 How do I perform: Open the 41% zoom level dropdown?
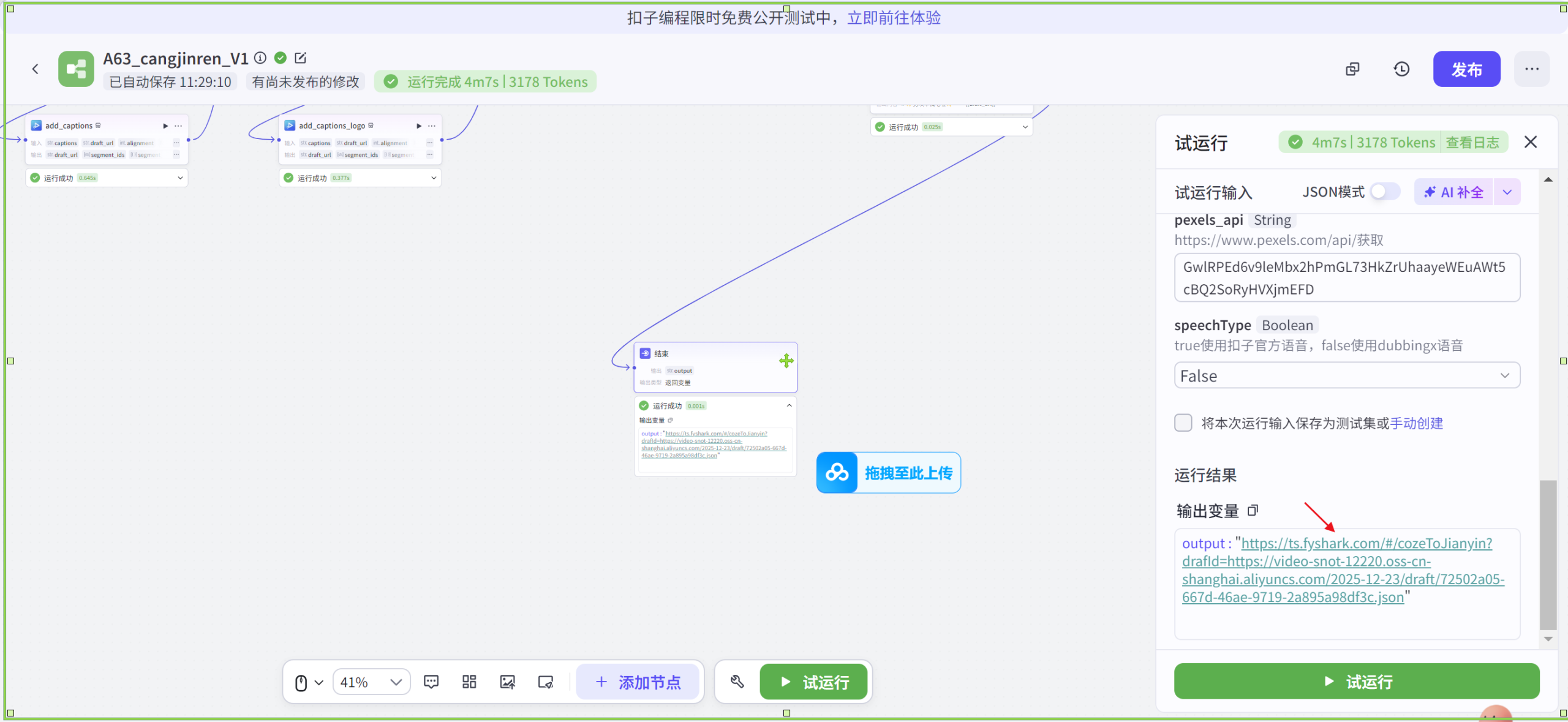pyautogui.click(x=371, y=682)
